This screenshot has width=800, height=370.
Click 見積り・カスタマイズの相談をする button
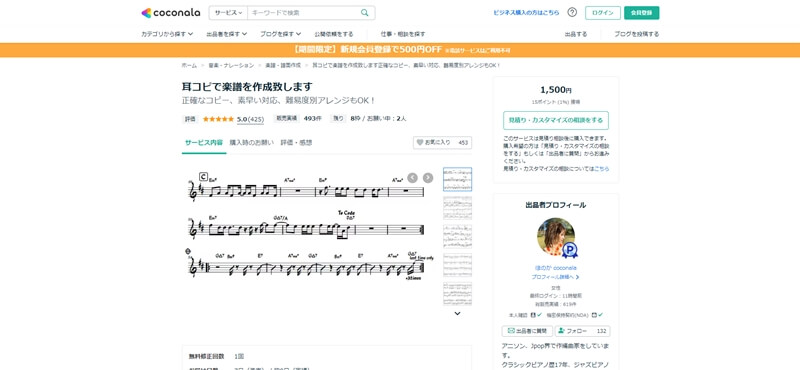(556, 120)
